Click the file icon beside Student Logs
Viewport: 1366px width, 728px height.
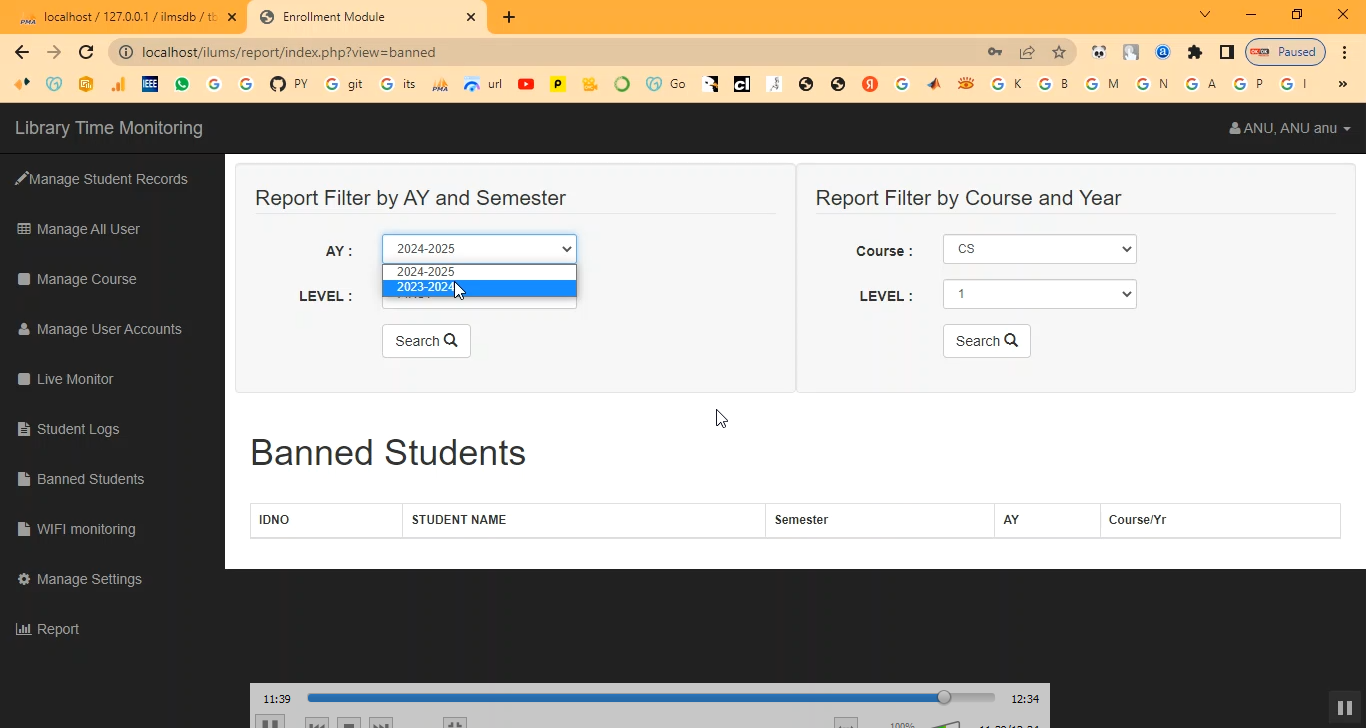point(24,429)
